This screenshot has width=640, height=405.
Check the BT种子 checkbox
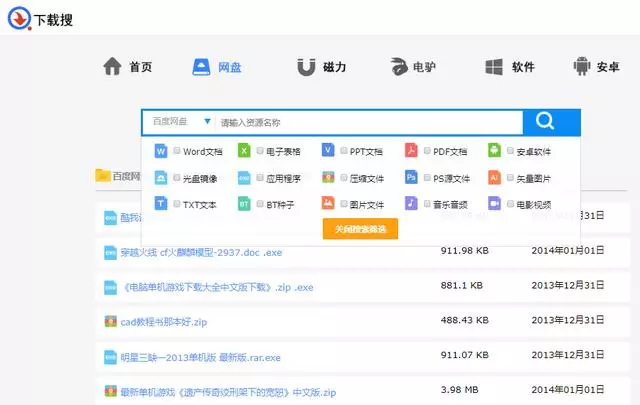[x=260, y=204]
